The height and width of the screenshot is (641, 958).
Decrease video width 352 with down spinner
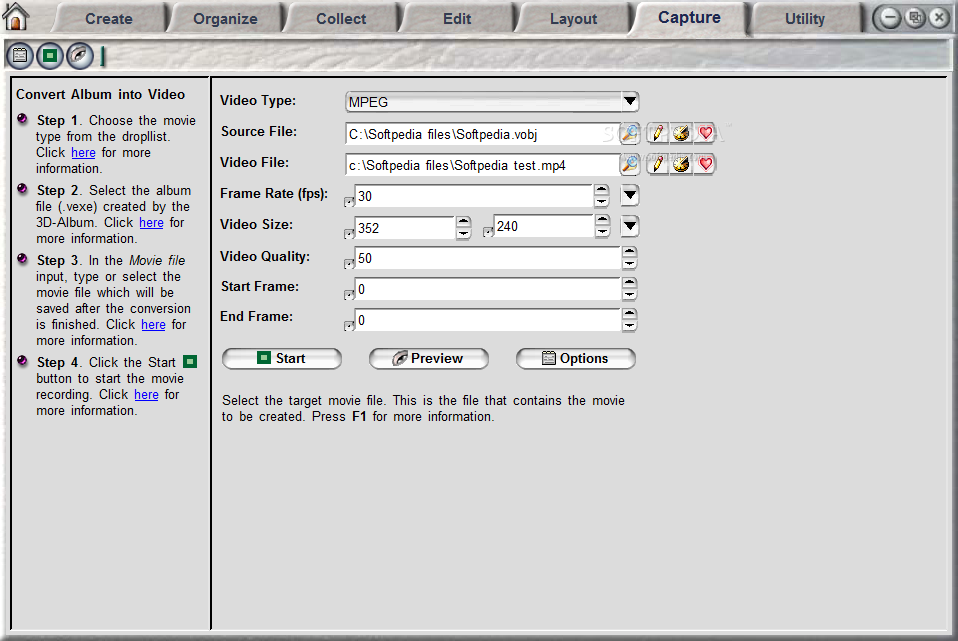click(464, 233)
